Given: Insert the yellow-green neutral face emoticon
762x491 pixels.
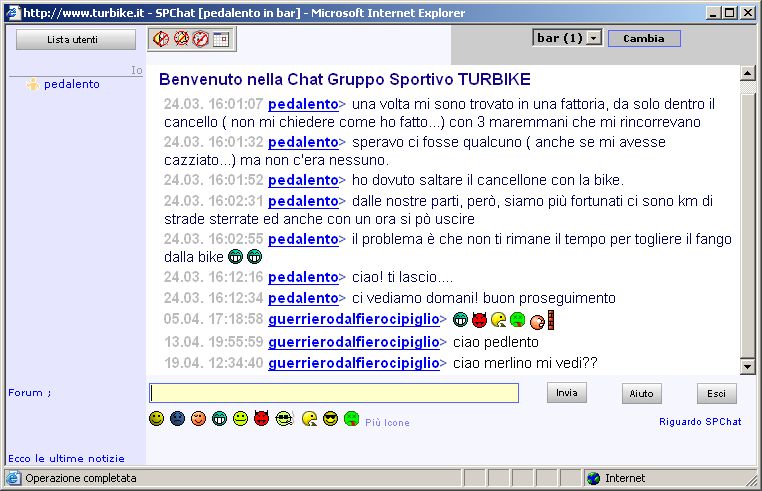Looking at the screenshot, I should tap(240, 419).
